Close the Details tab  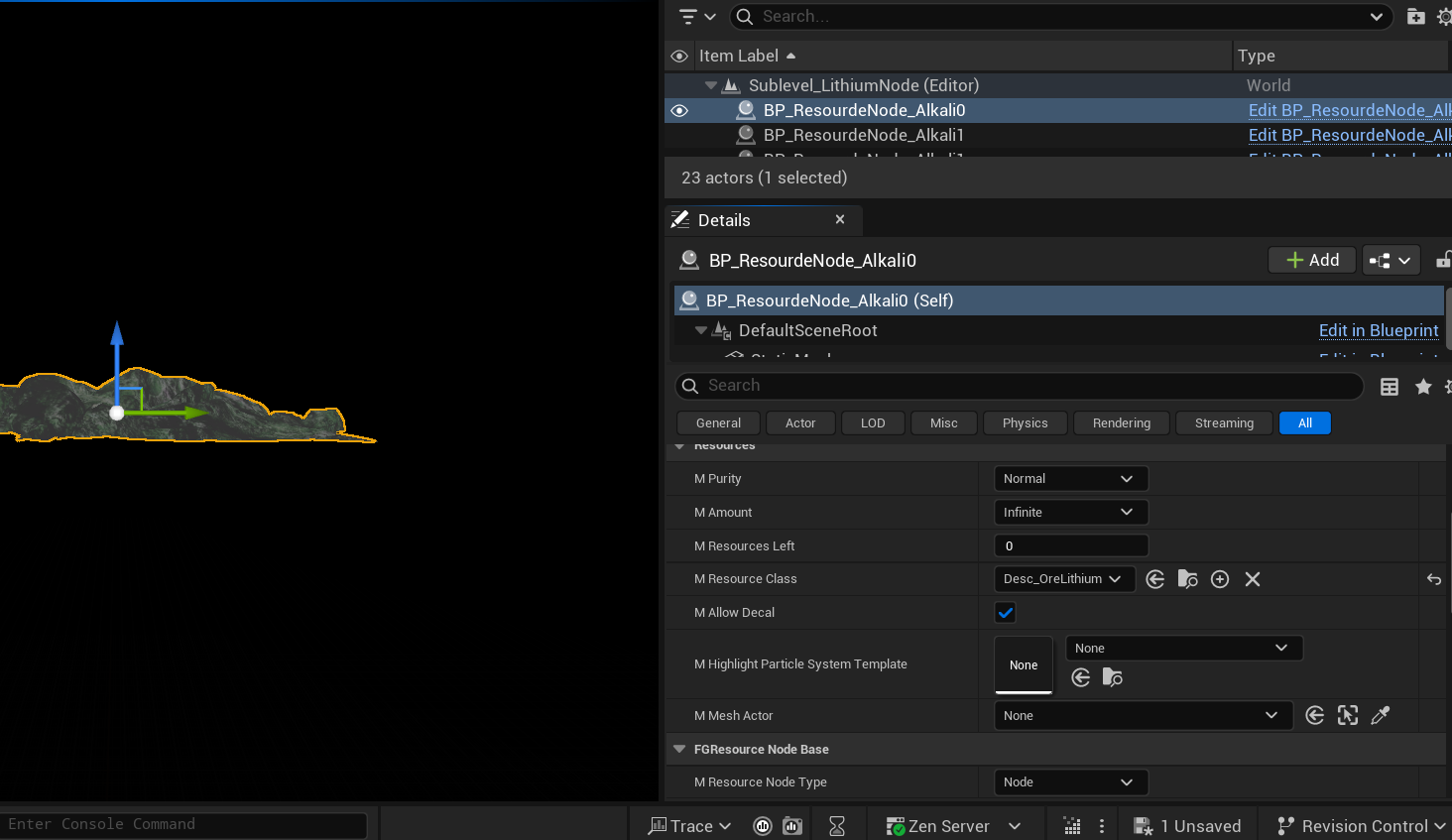tap(840, 219)
